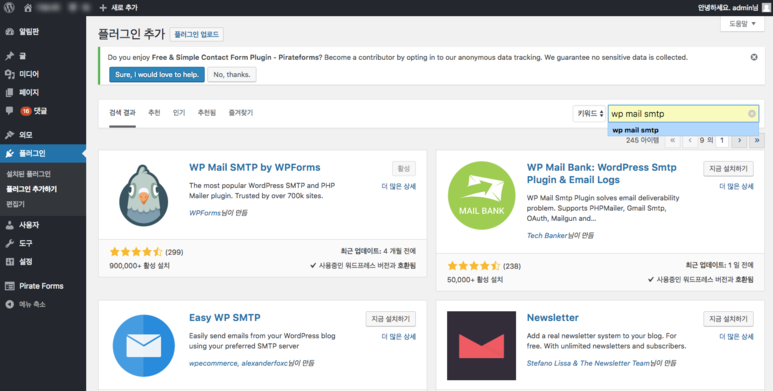This screenshot has width=773, height=391.
Task: Click the Mail Bank green logo
Action: coord(482,196)
